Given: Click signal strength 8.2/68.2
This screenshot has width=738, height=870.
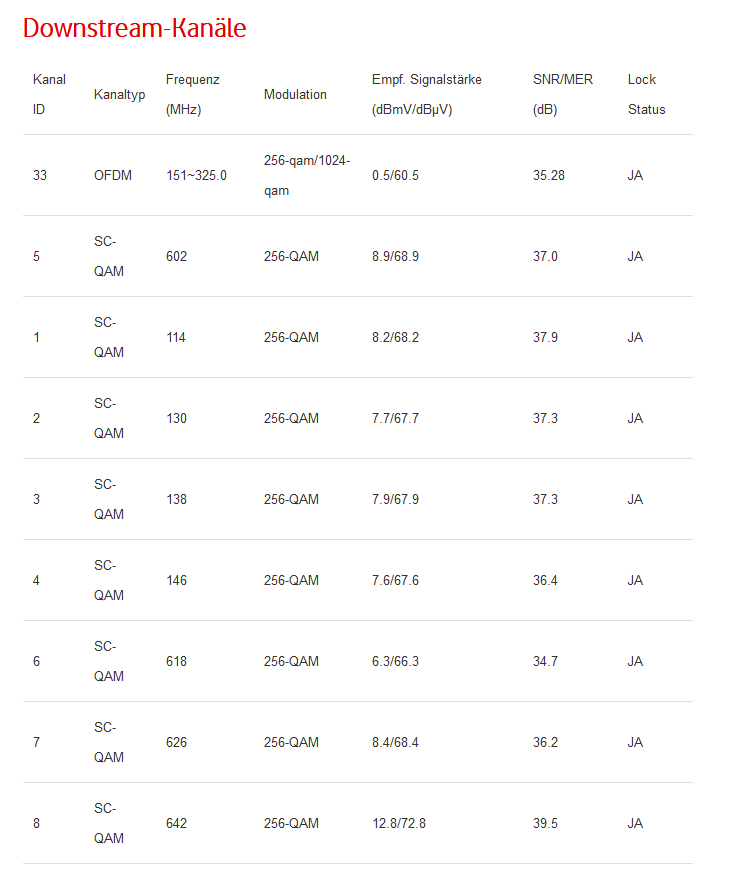Looking at the screenshot, I should [x=395, y=337].
